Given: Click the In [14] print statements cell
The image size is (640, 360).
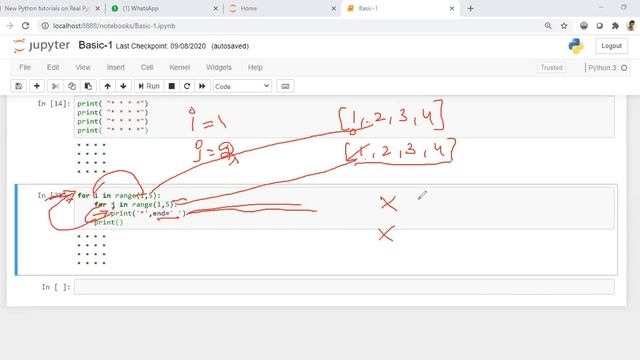Looking at the screenshot, I should click(x=344, y=117).
